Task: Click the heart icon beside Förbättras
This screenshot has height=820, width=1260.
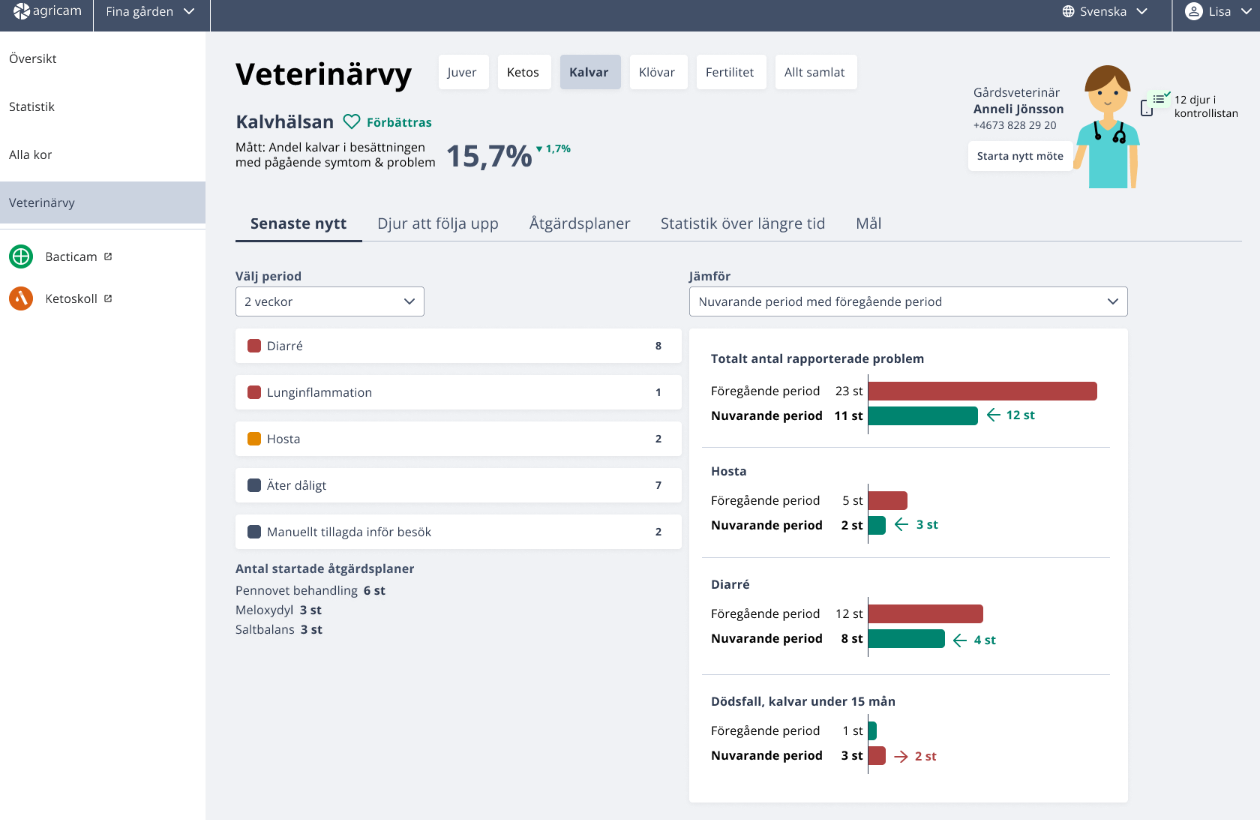Action: click(x=351, y=122)
